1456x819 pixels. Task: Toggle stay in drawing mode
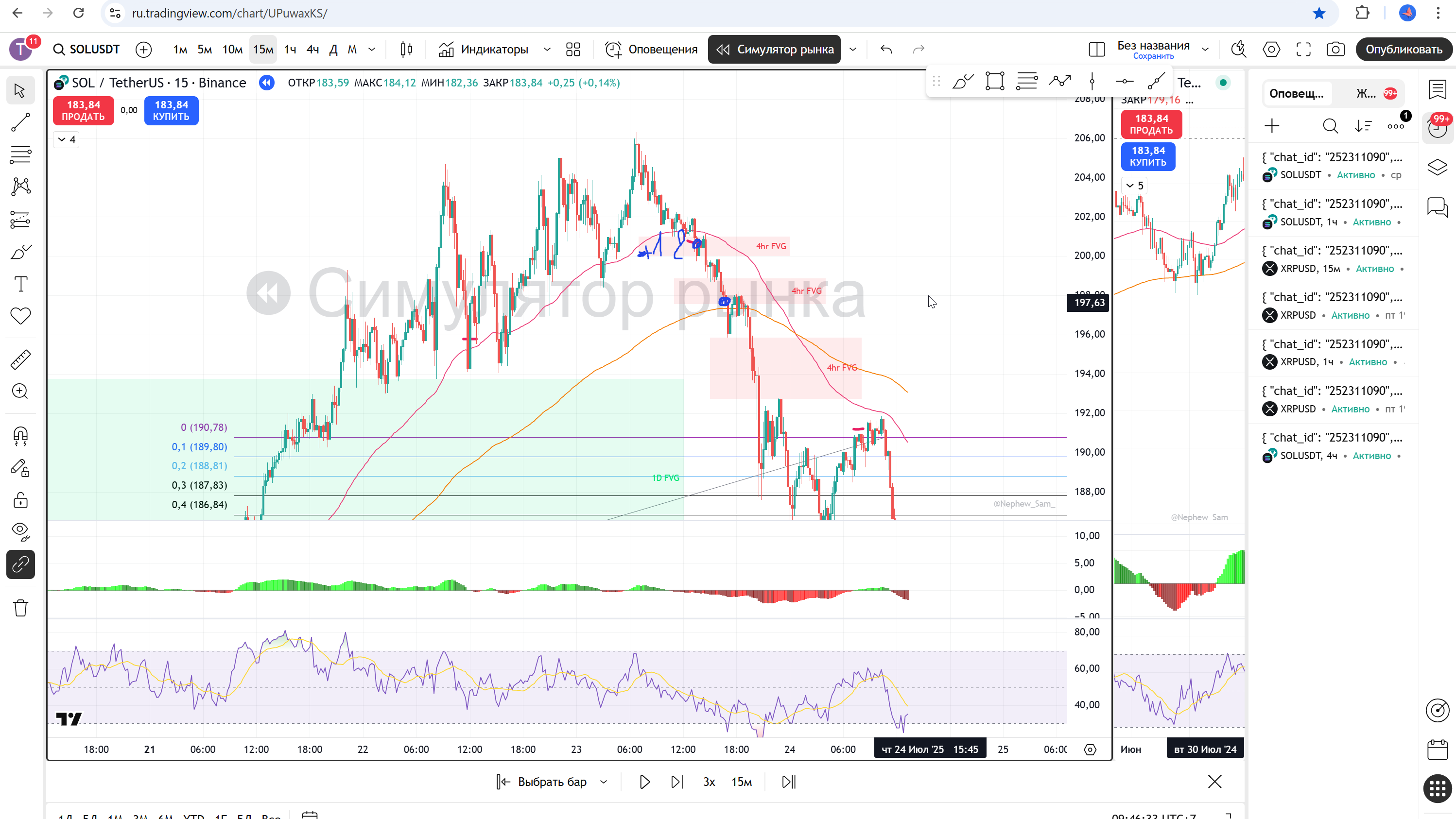coord(20,468)
